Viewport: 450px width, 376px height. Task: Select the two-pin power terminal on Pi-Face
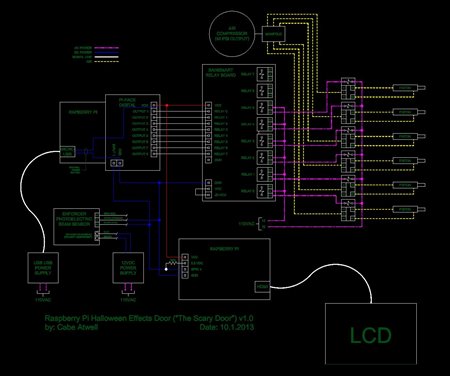click(117, 163)
